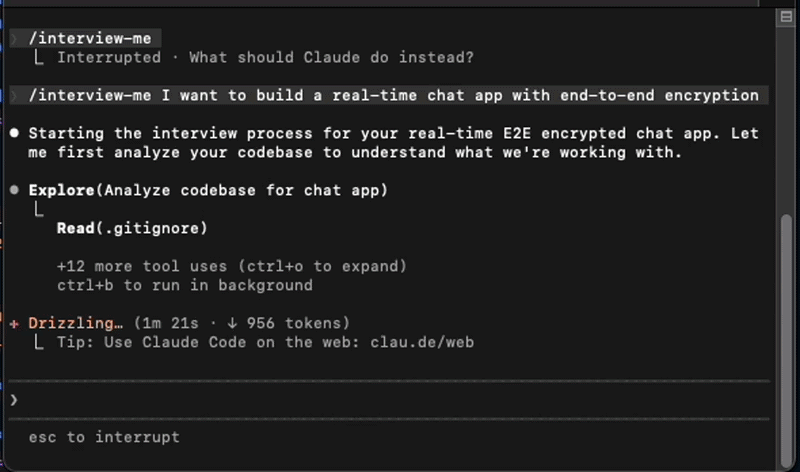Open the clau.de/web link
The image size is (800, 472).
tap(422, 342)
